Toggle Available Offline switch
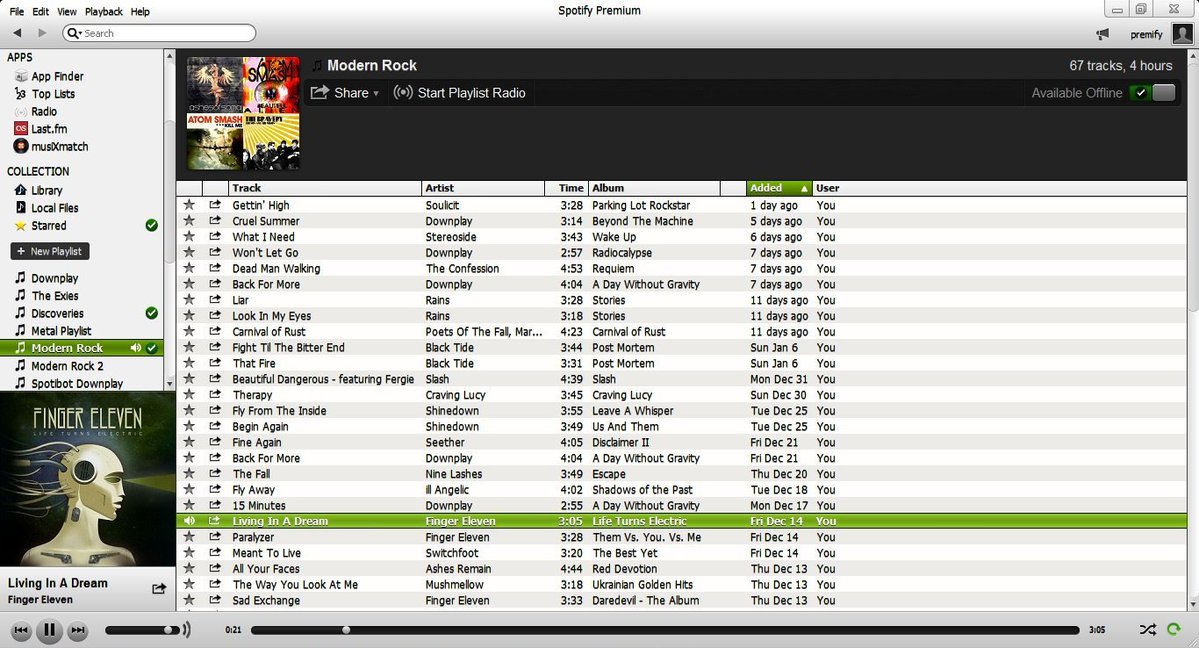 1152,93
